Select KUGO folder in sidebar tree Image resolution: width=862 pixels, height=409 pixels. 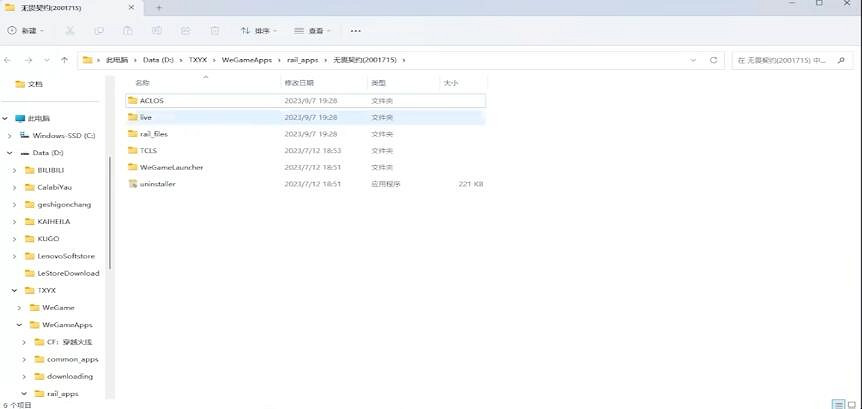[42, 239]
